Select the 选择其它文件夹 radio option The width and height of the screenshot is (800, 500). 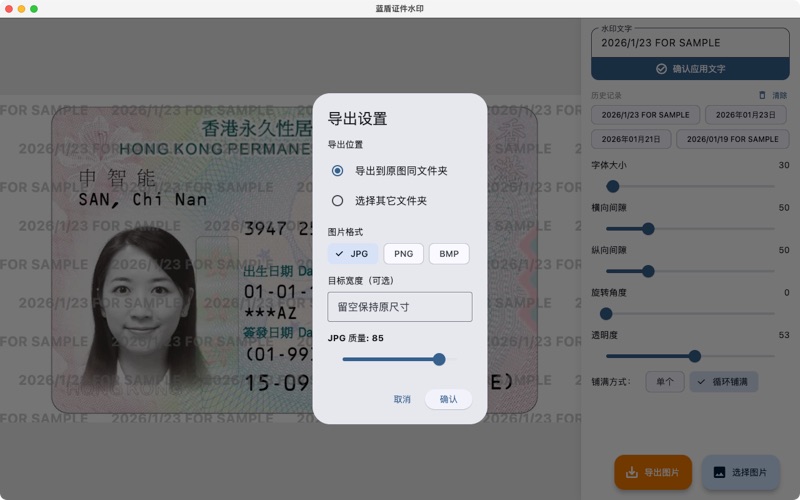(x=338, y=201)
